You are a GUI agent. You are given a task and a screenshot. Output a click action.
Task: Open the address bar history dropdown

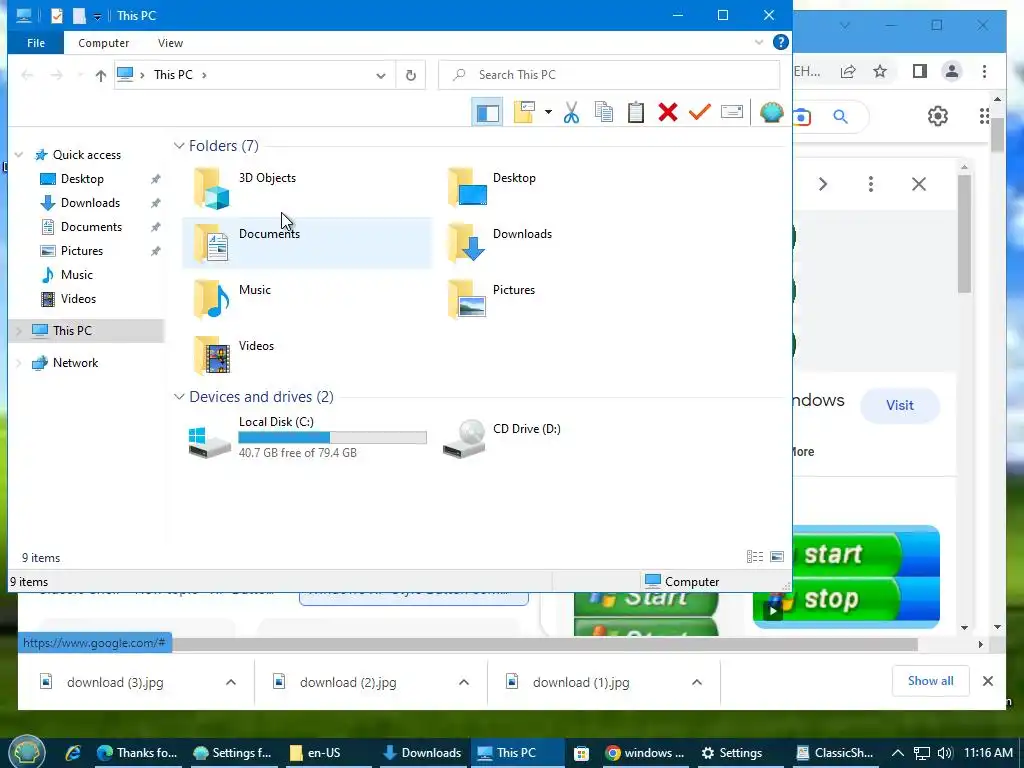381,75
